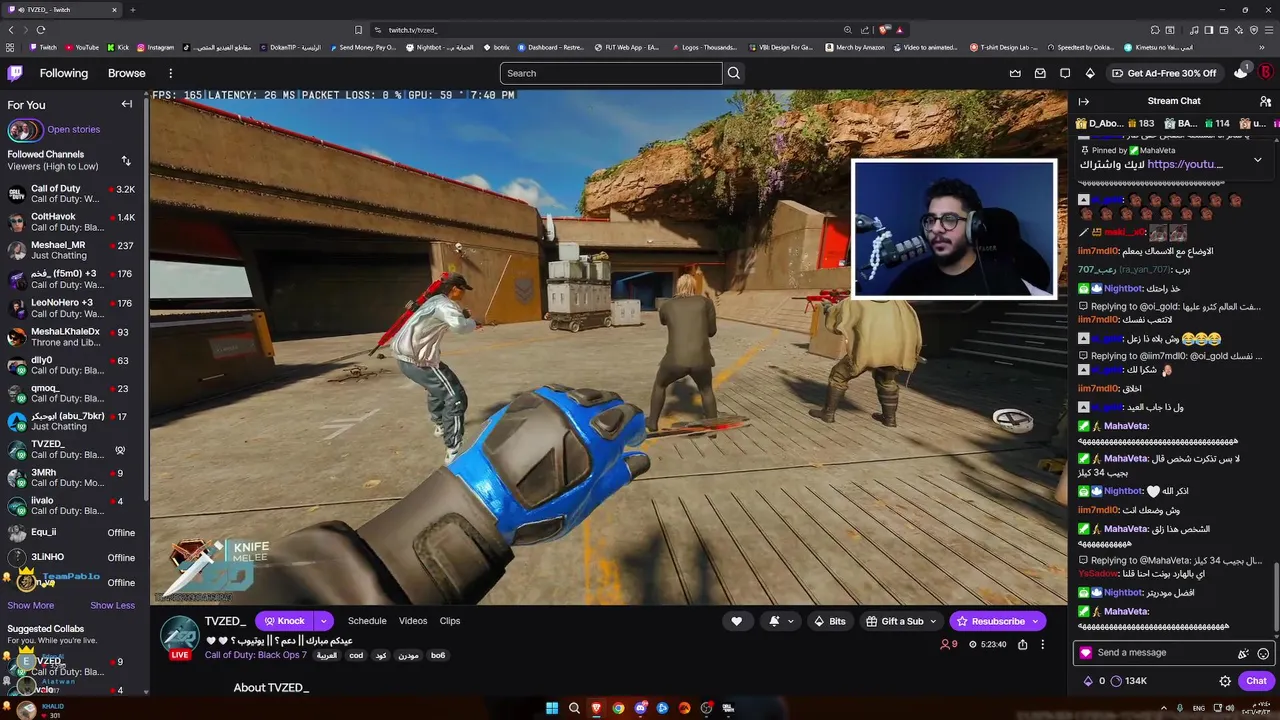
Task: Click the cod stream tag
Action: click(x=356, y=655)
